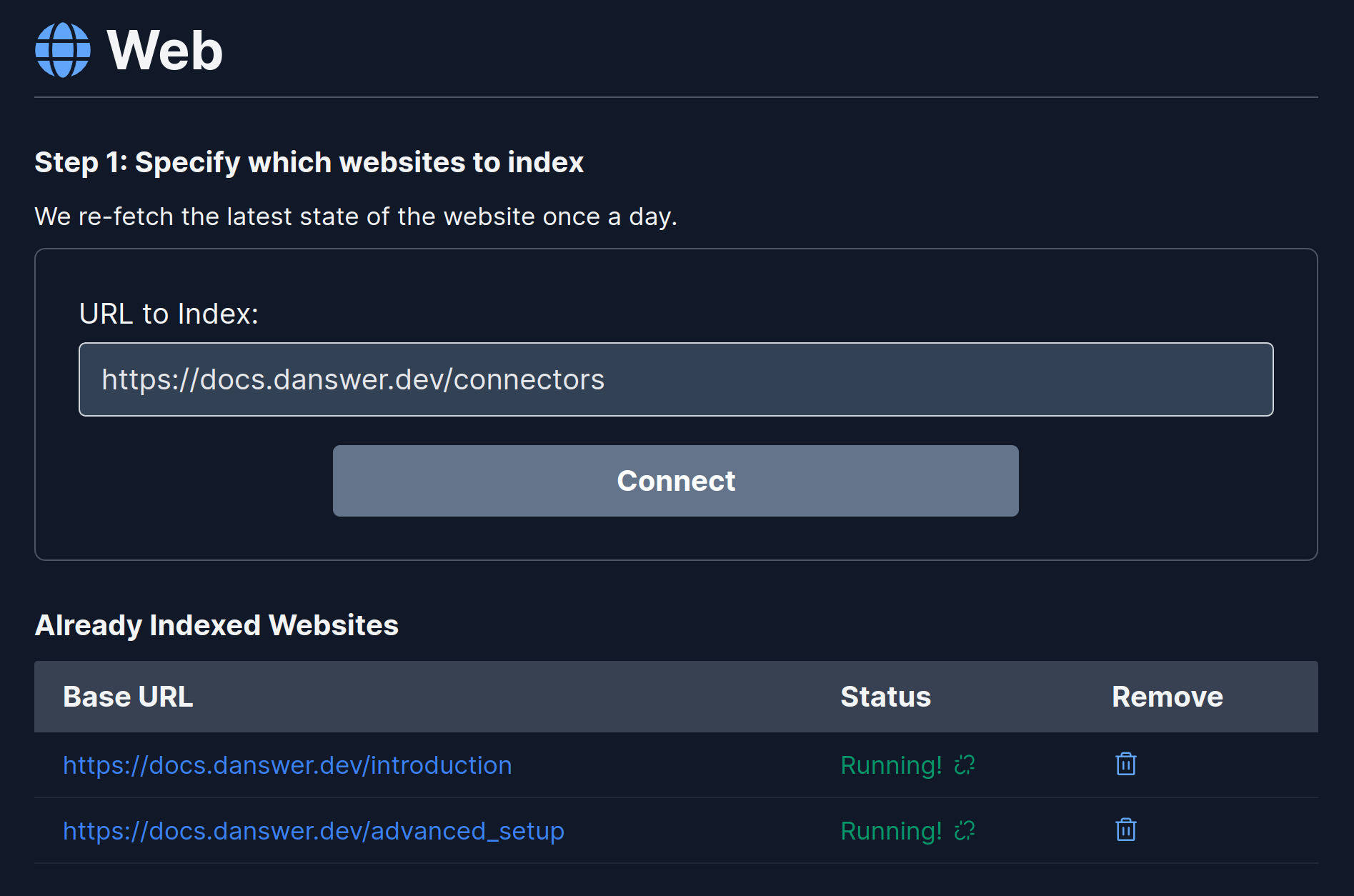
Task: Click the Running! status for introduction
Action: pos(891,765)
